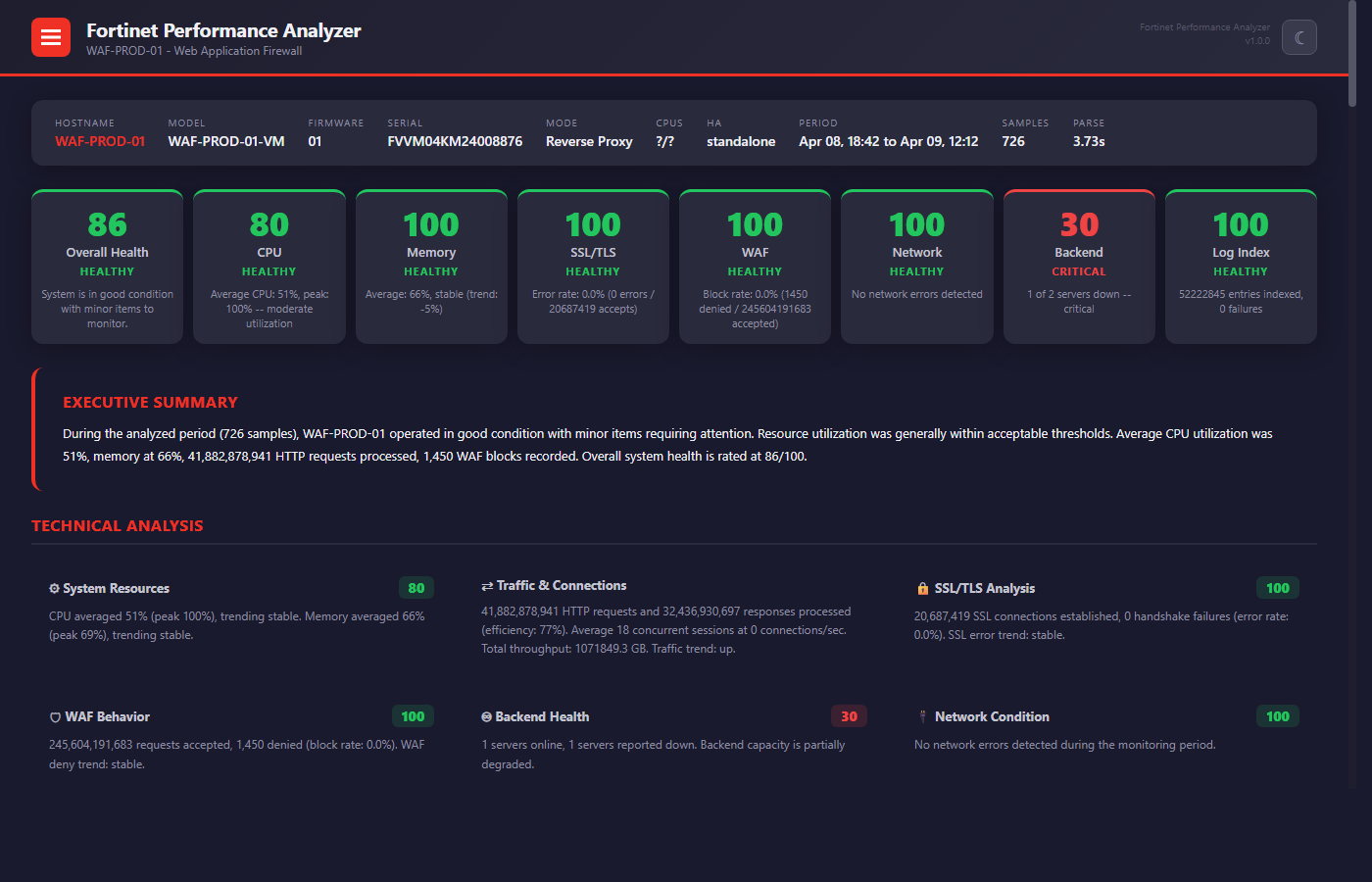Click the Technical Analysis section heading
Image resolution: width=1372 pixels, height=882 pixels.
click(x=117, y=525)
